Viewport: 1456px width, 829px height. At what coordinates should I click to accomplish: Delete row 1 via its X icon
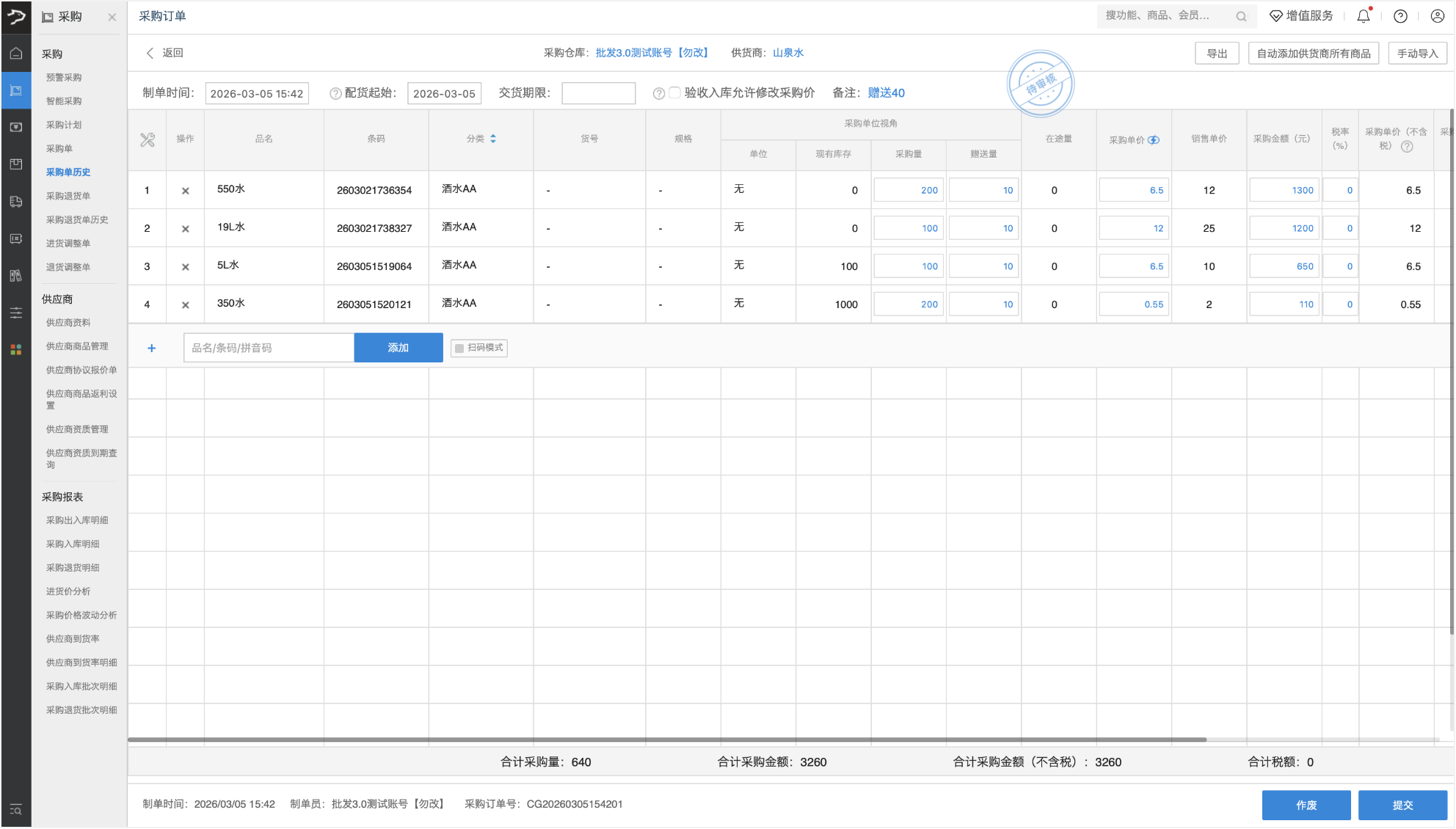(186, 191)
